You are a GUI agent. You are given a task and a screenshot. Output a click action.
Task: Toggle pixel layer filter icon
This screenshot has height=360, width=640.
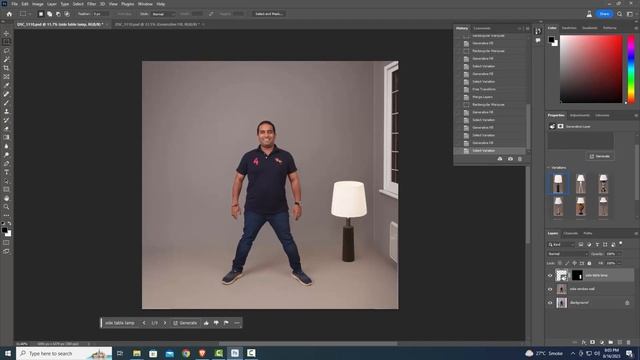click(x=581, y=244)
